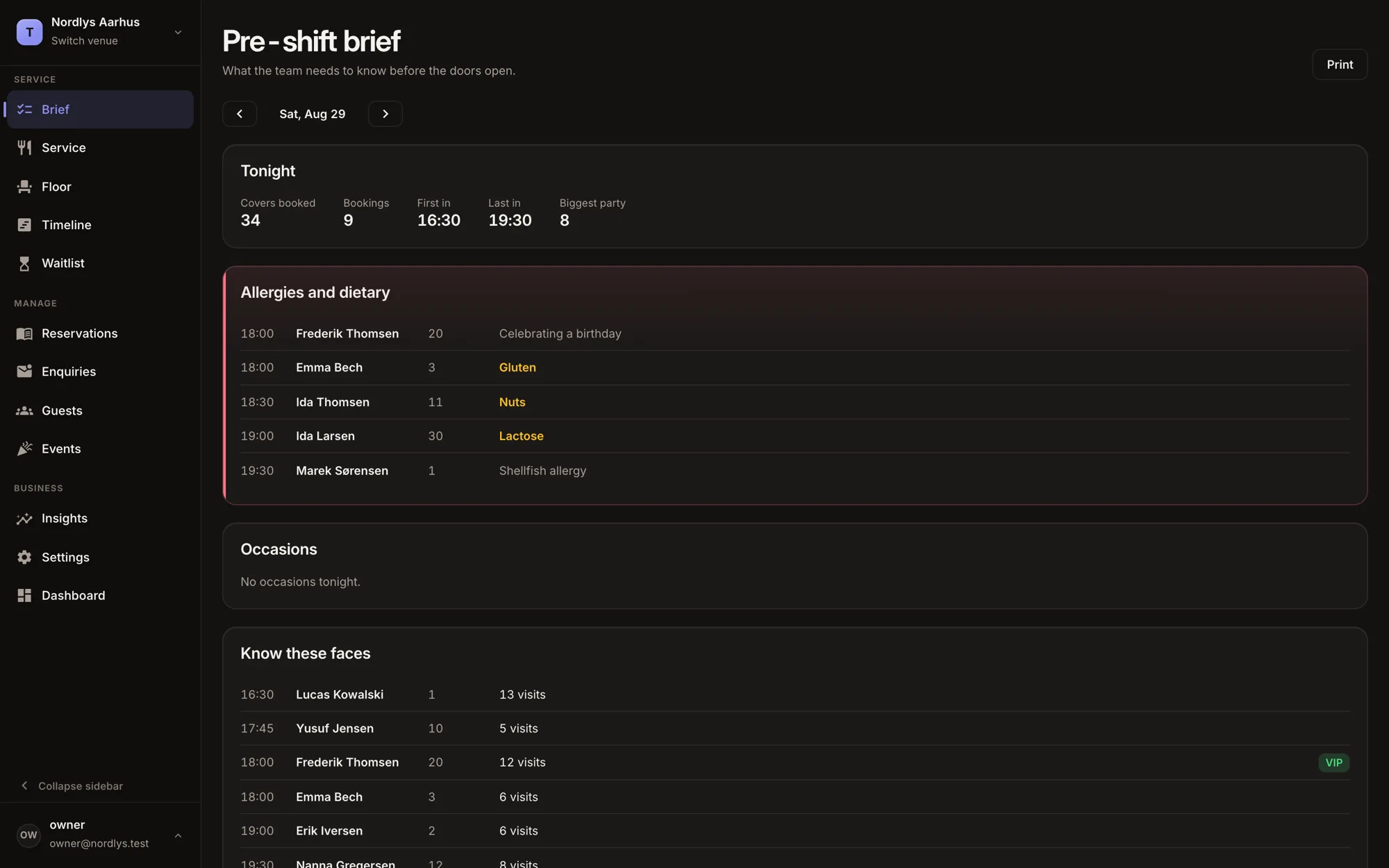Select Marek Sørensen allergy row name
Viewport: 1389px width, 868px height.
click(x=342, y=471)
